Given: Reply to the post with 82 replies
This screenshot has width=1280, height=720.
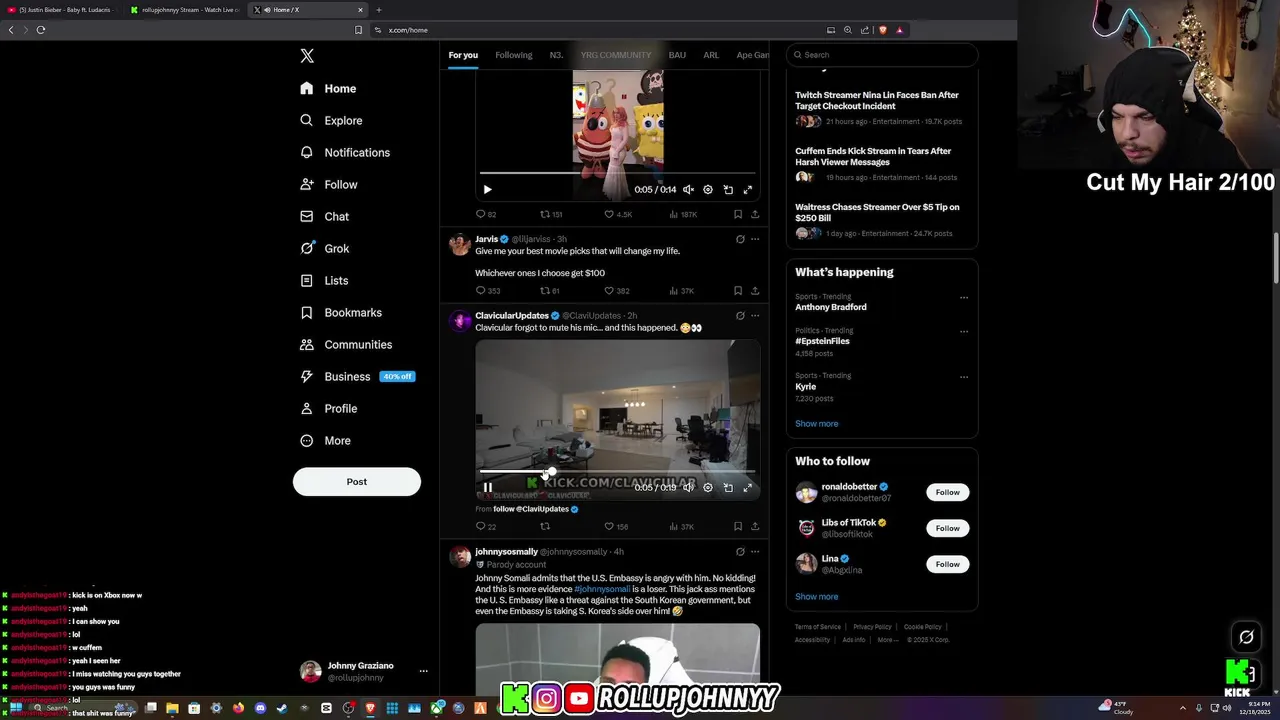Looking at the screenshot, I should tap(485, 214).
